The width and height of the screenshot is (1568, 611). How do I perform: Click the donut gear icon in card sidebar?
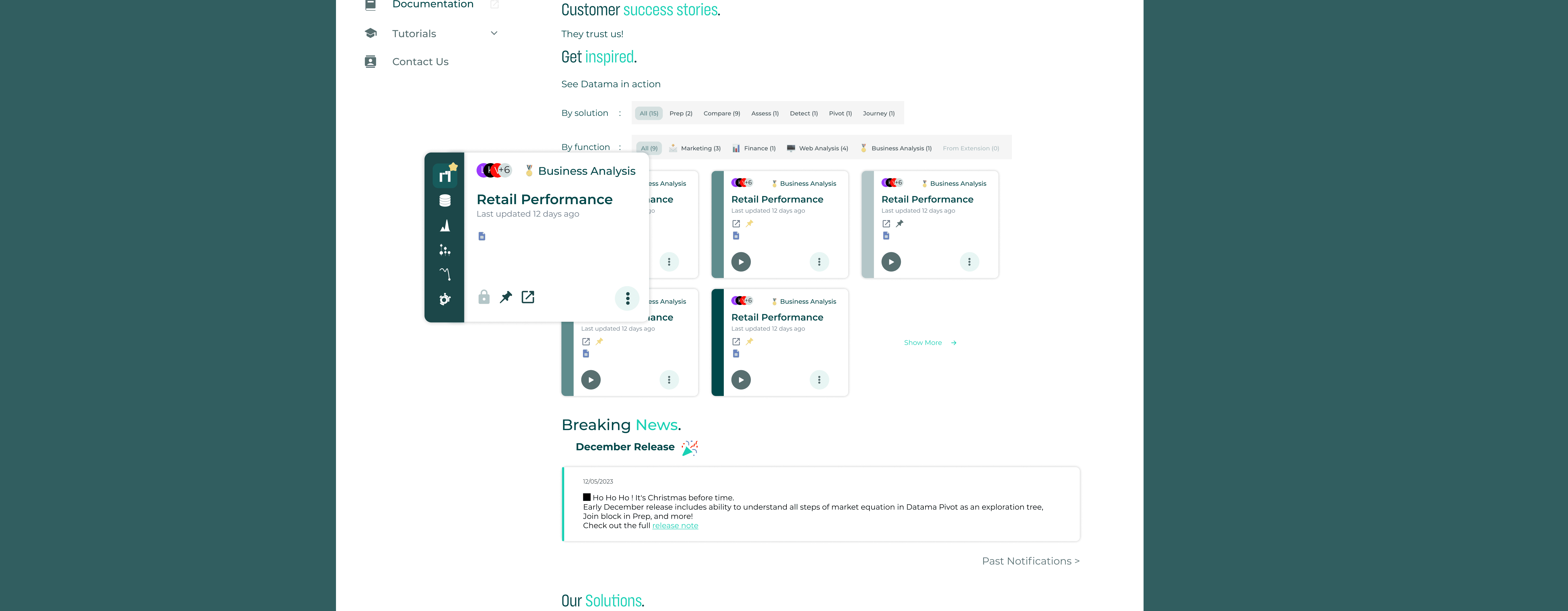point(445,299)
